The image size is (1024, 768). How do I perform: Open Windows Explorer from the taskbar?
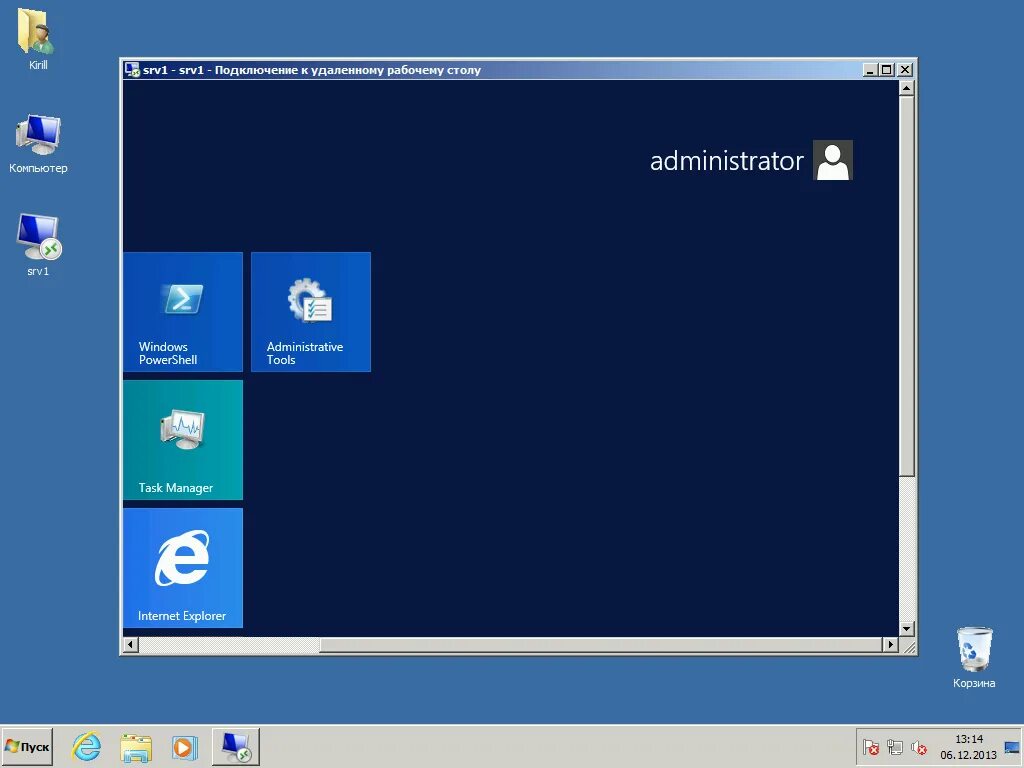click(136, 746)
